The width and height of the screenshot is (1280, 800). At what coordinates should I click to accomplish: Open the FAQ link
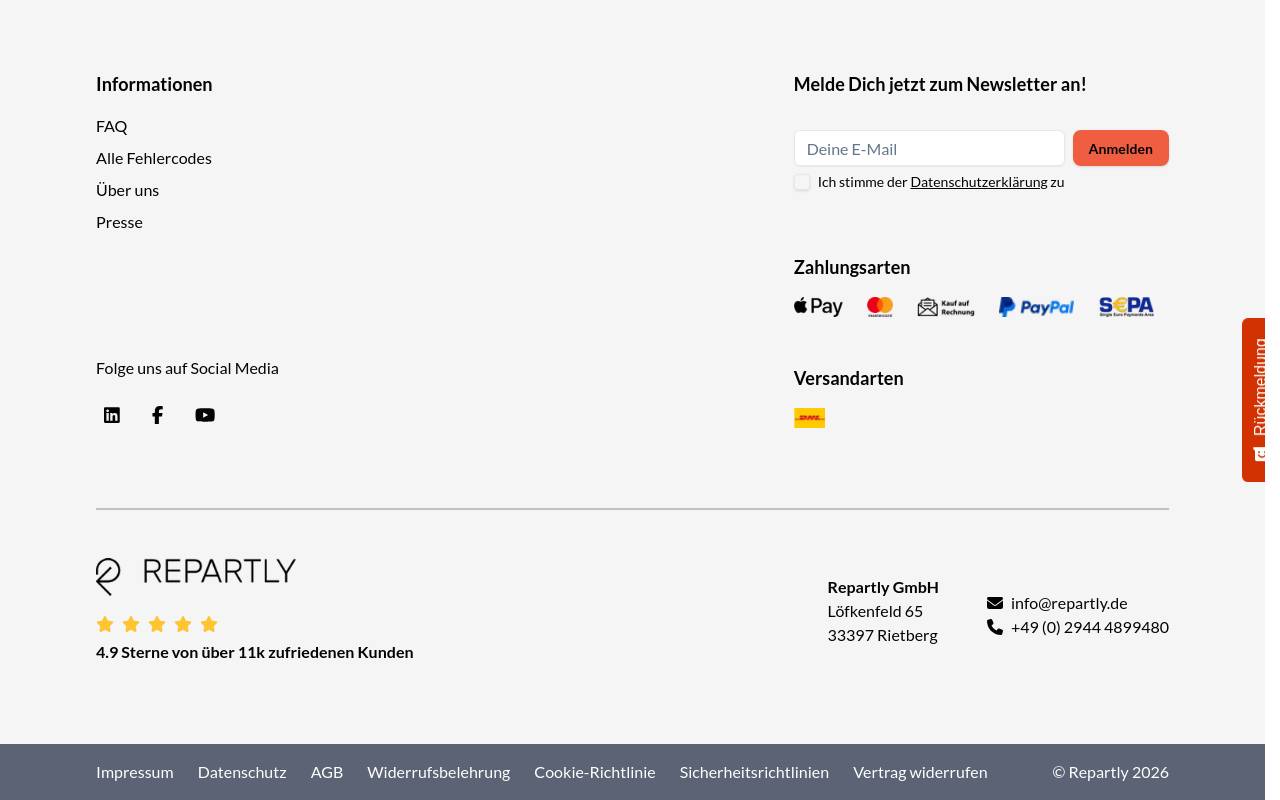point(112,126)
